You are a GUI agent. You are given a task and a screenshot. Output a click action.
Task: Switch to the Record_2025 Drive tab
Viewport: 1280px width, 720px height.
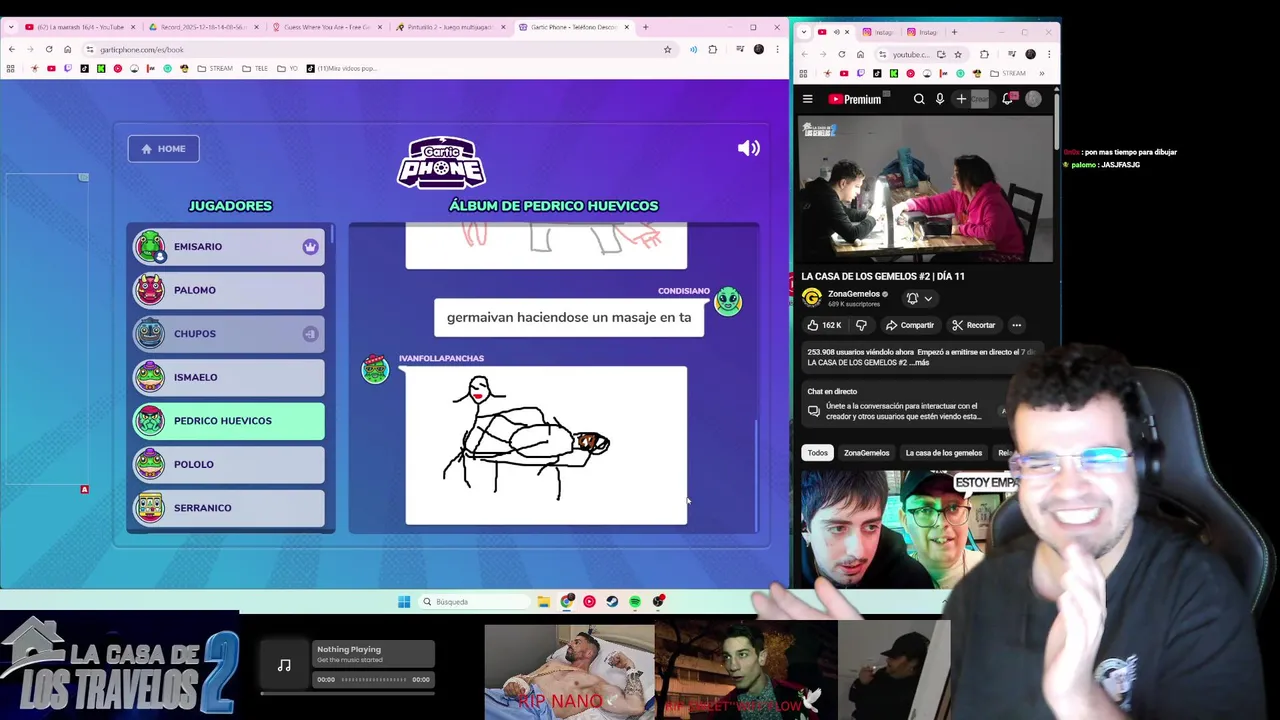point(202,27)
